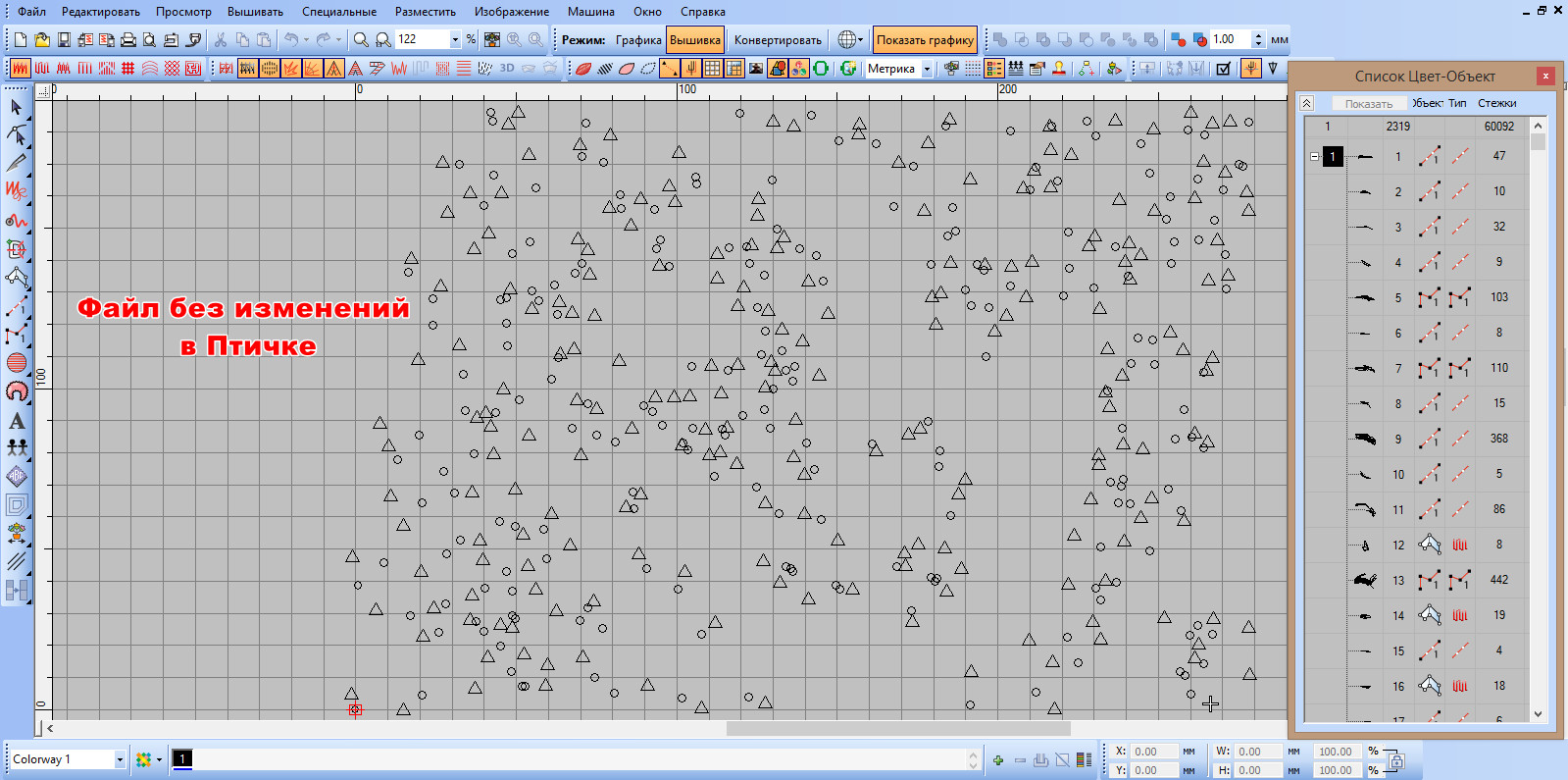
Task: Select the red horseshoe shape tool
Action: tap(17, 391)
